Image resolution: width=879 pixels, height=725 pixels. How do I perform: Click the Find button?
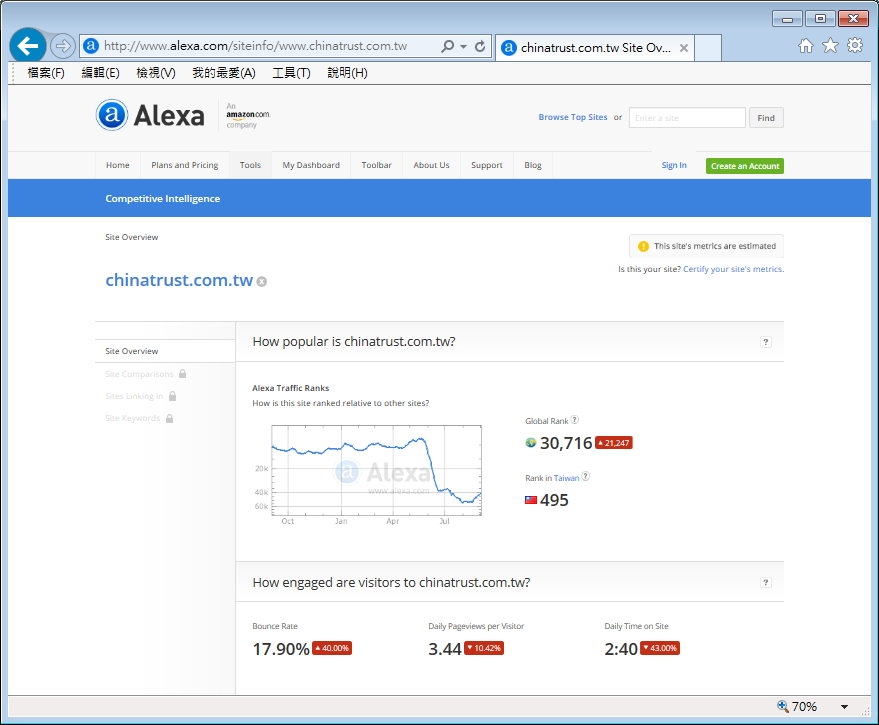[x=766, y=118]
